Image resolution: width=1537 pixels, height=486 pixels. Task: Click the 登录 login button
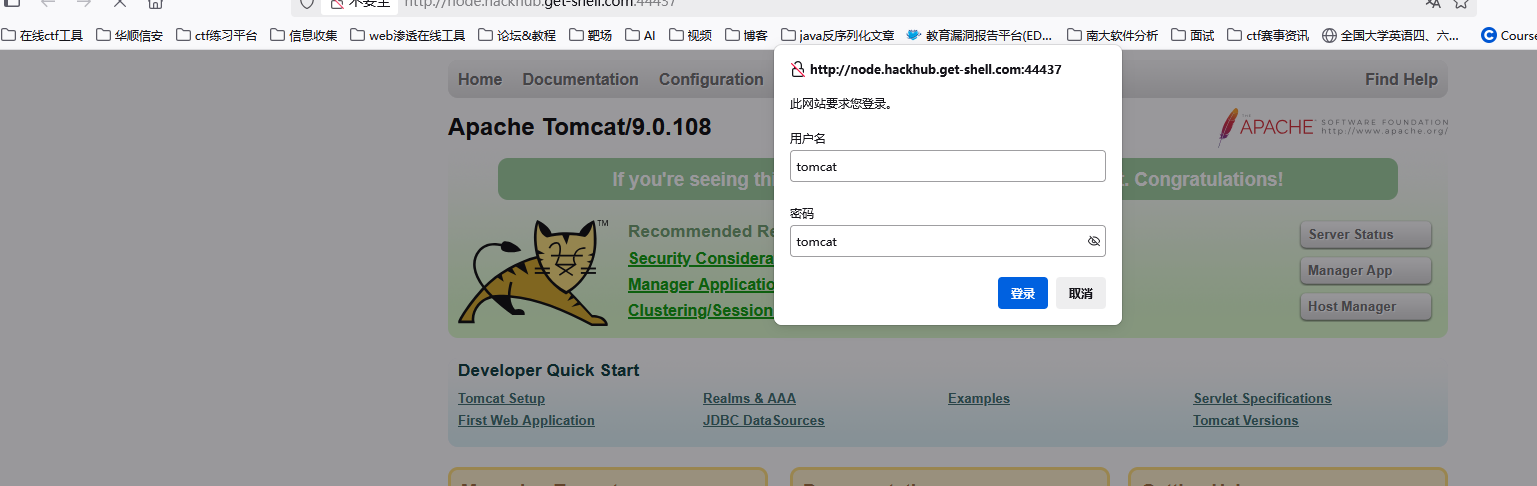pyautogui.click(x=1023, y=293)
